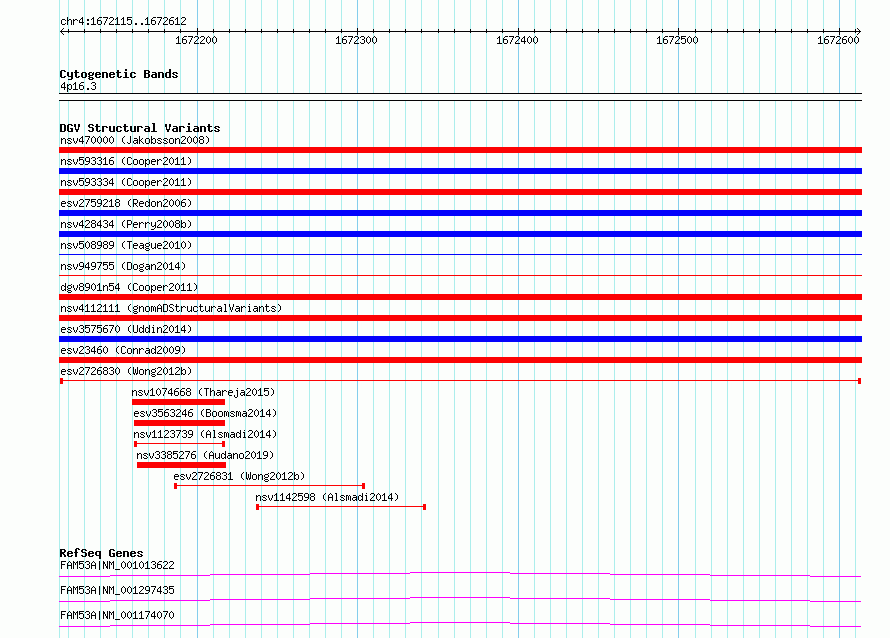Click the esv3575670 (Uddin2014) label

(x=126, y=329)
